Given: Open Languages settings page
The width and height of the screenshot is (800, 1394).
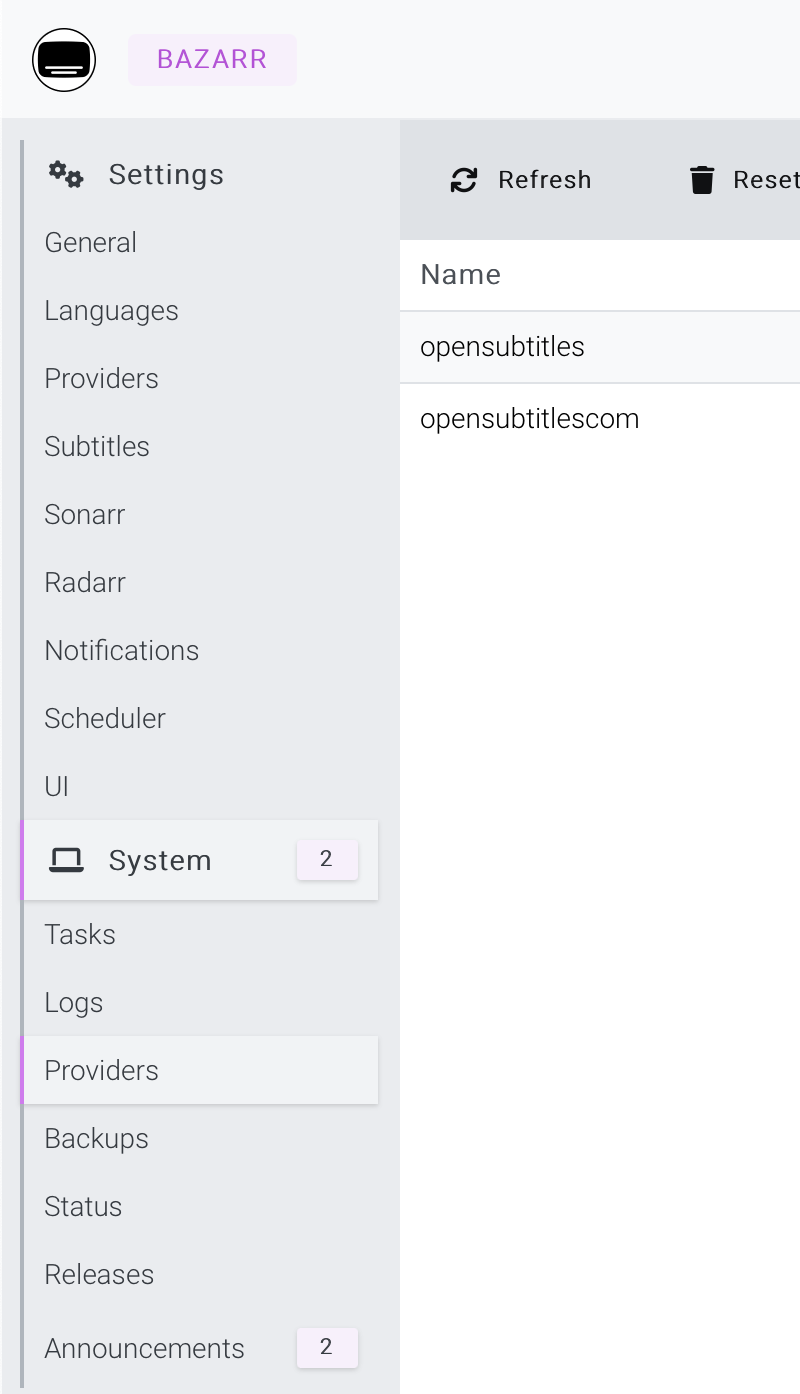Looking at the screenshot, I should click(112, 311).
